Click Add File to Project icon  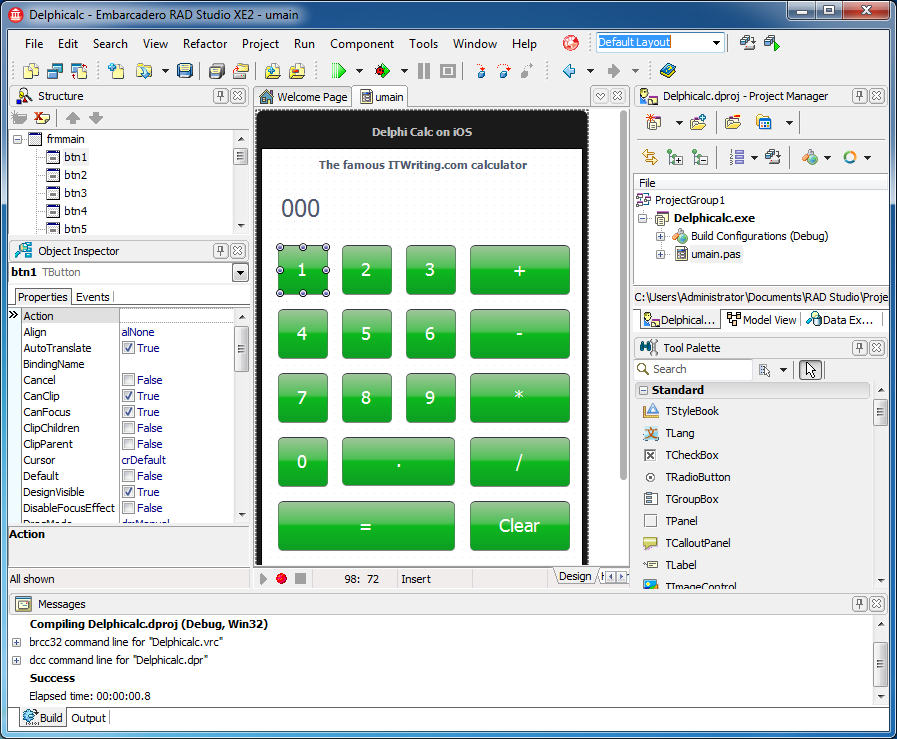tap(273, 71)
